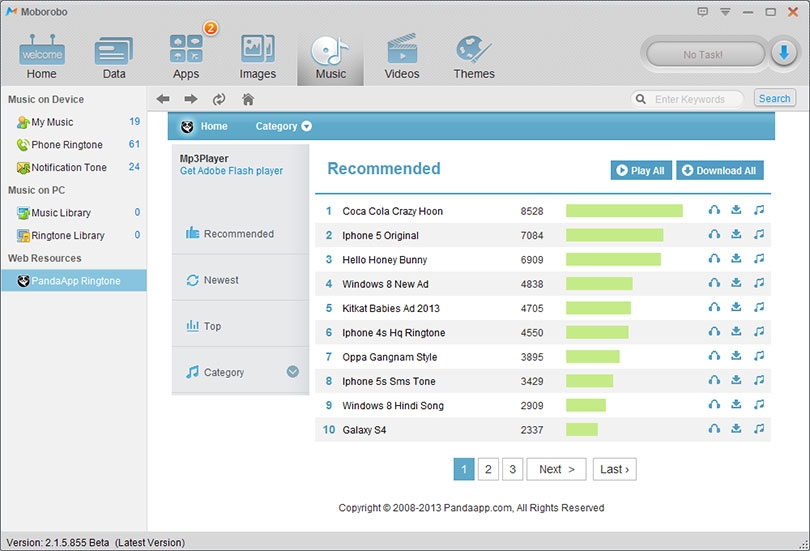Open feedback chat icon in title bar
This screenshot has height=551, width=810.
click(703, 11)
